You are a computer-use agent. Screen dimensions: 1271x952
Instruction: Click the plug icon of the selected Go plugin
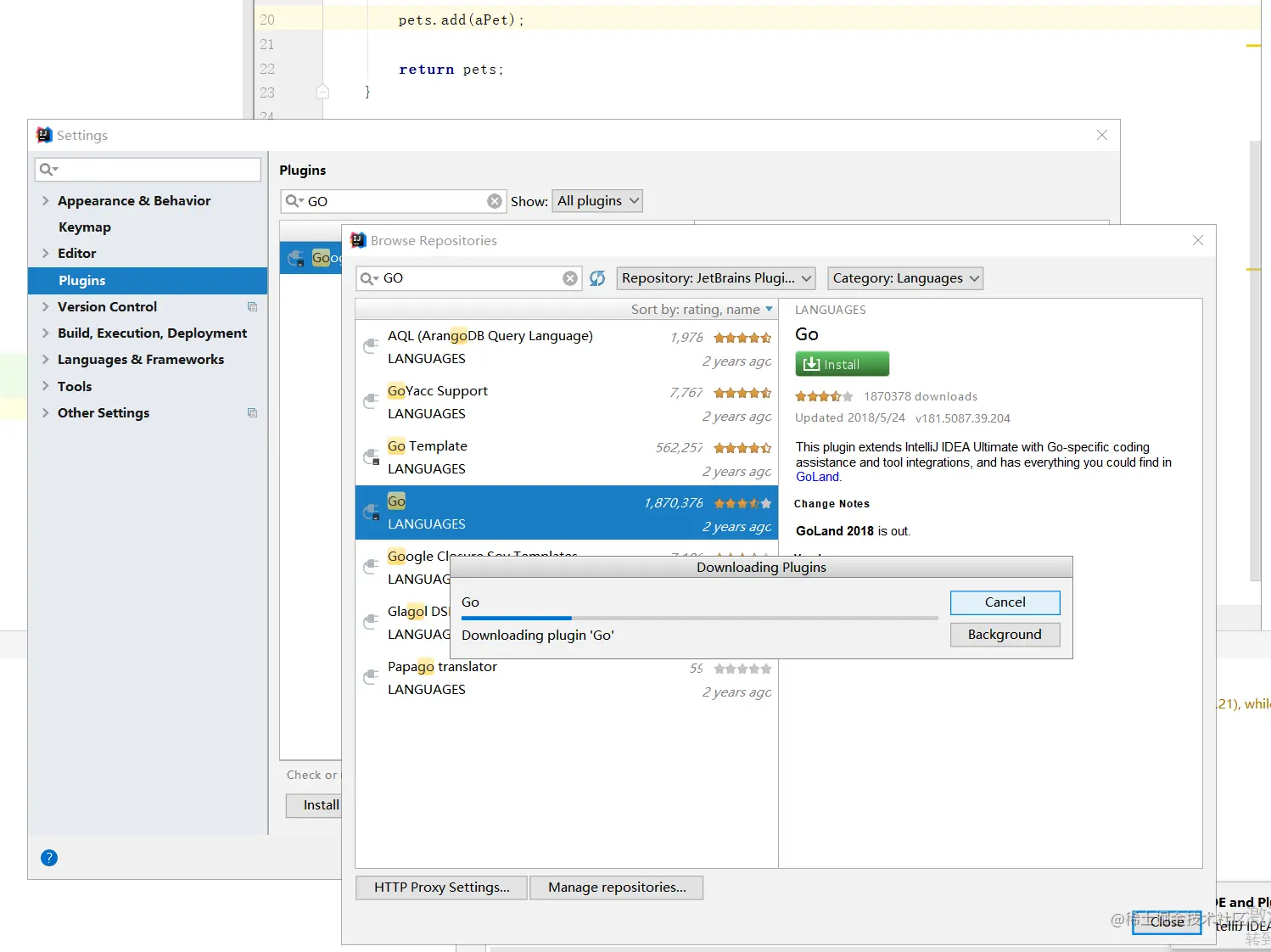coord(371,512)
